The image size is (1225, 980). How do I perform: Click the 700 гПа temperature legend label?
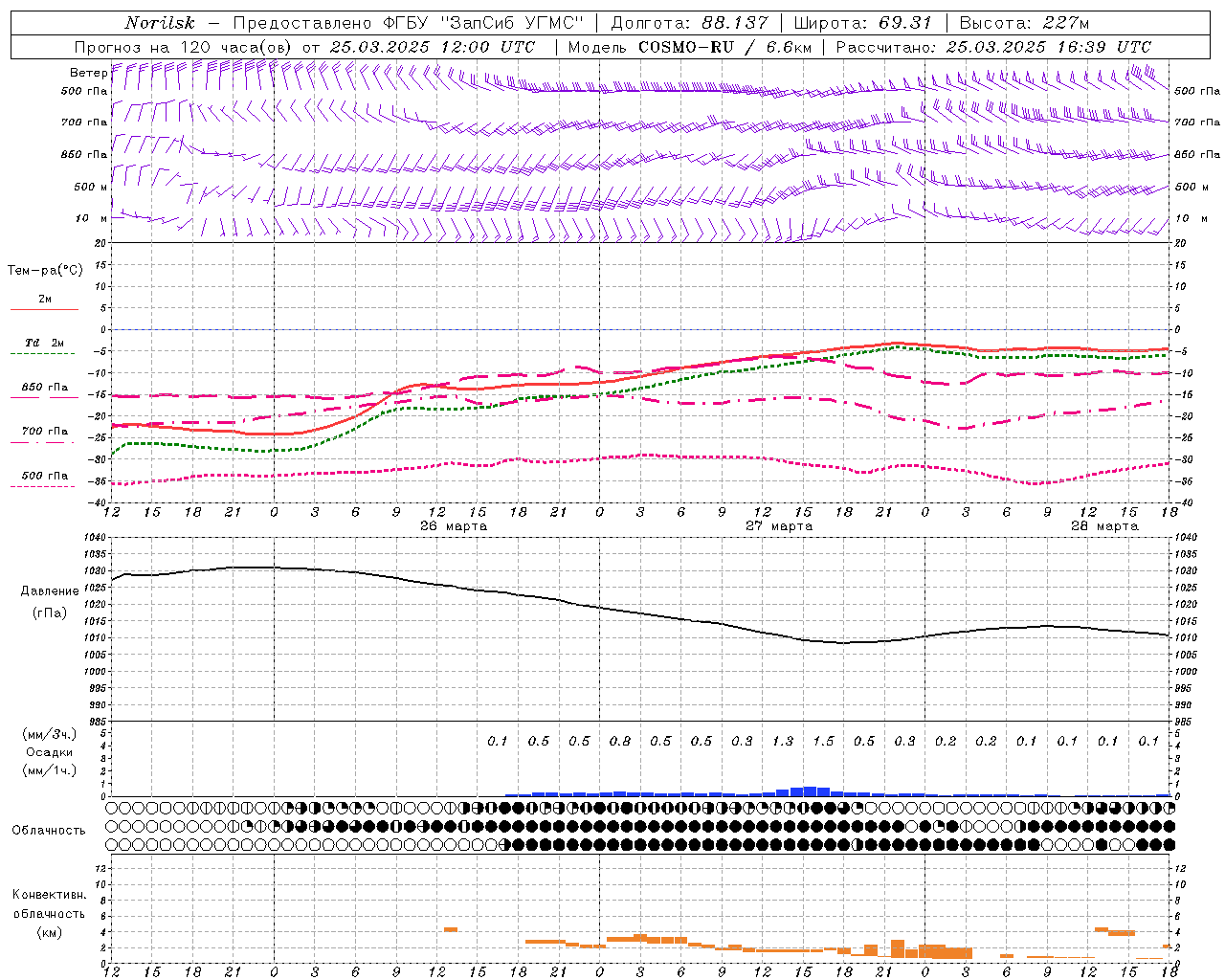(x=45, y=432)
